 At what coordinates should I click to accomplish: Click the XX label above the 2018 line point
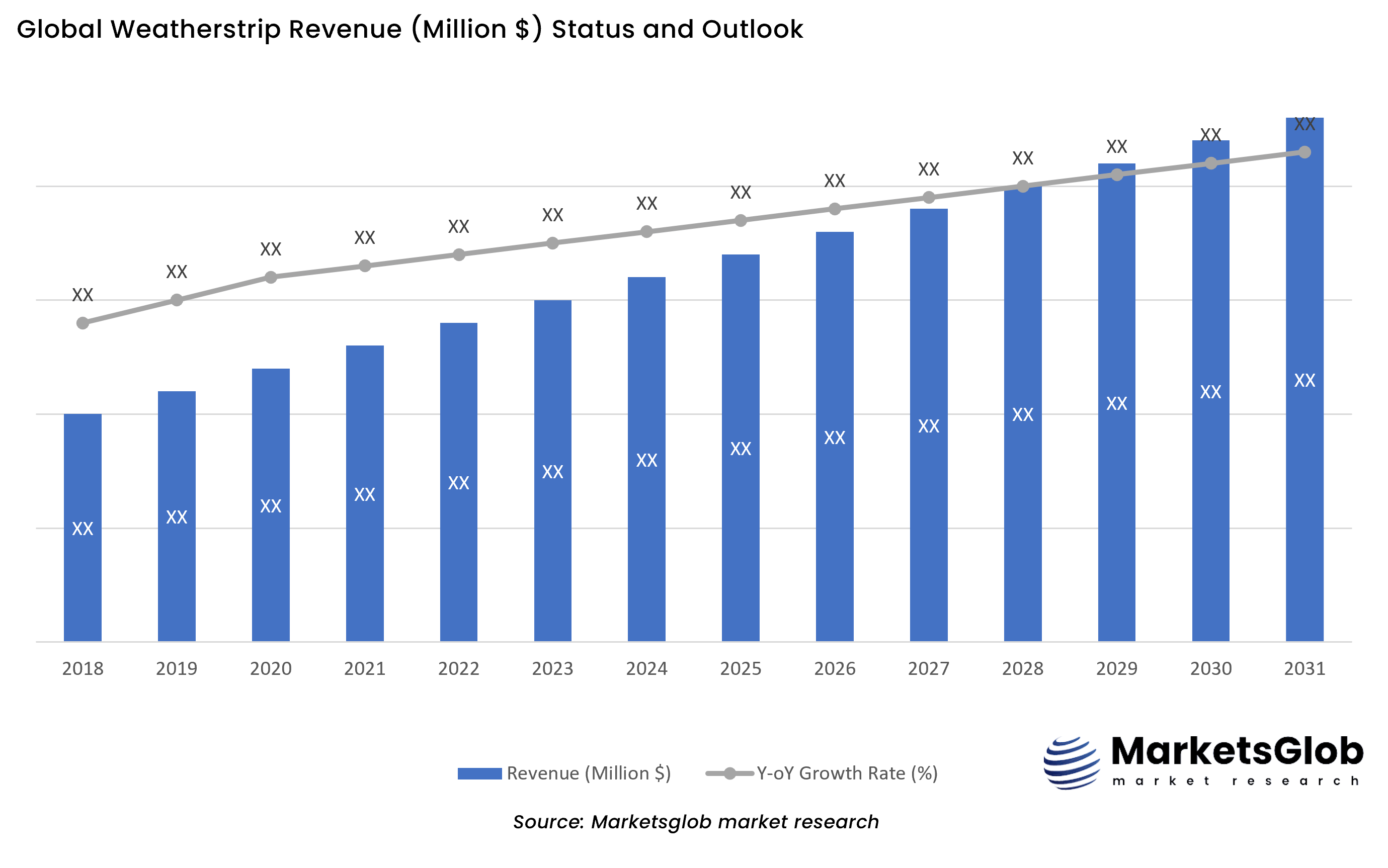click(x=83, y=295)
